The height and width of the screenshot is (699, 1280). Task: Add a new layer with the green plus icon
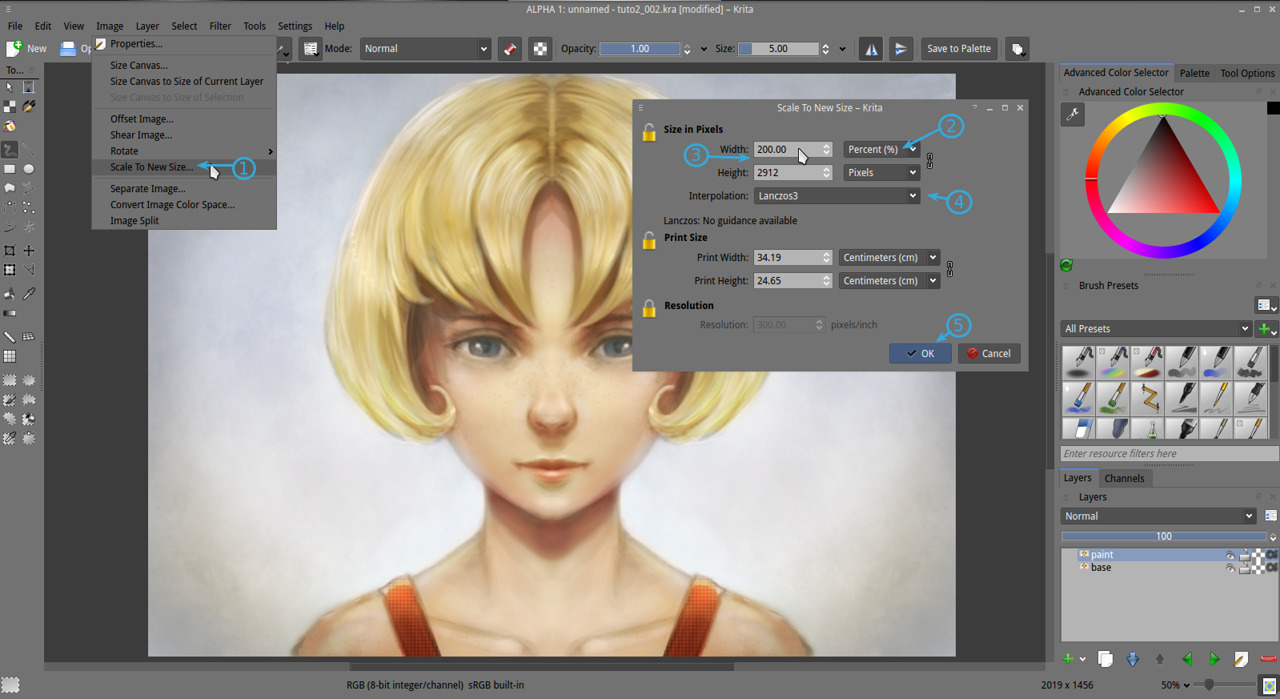tap(1067, 658)
